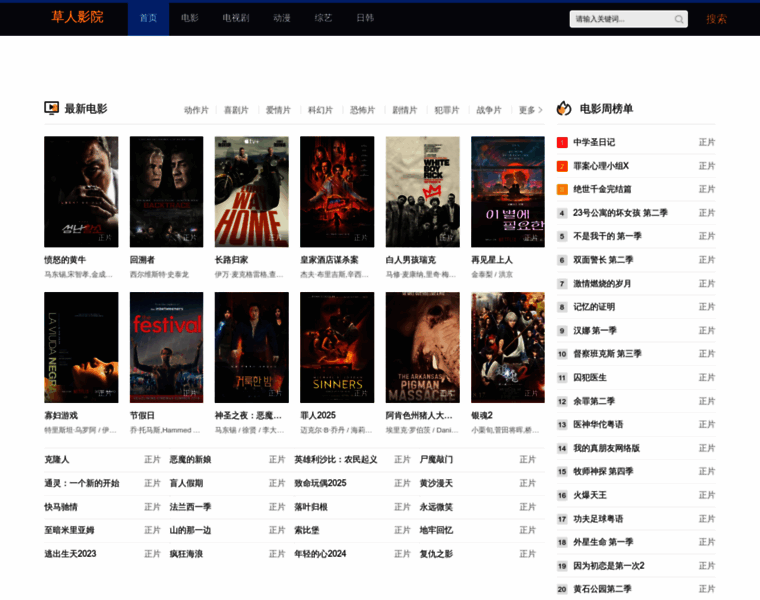Open 囚犯医生 ranking entry
The image size is (760, 600).
click(590, 378)
